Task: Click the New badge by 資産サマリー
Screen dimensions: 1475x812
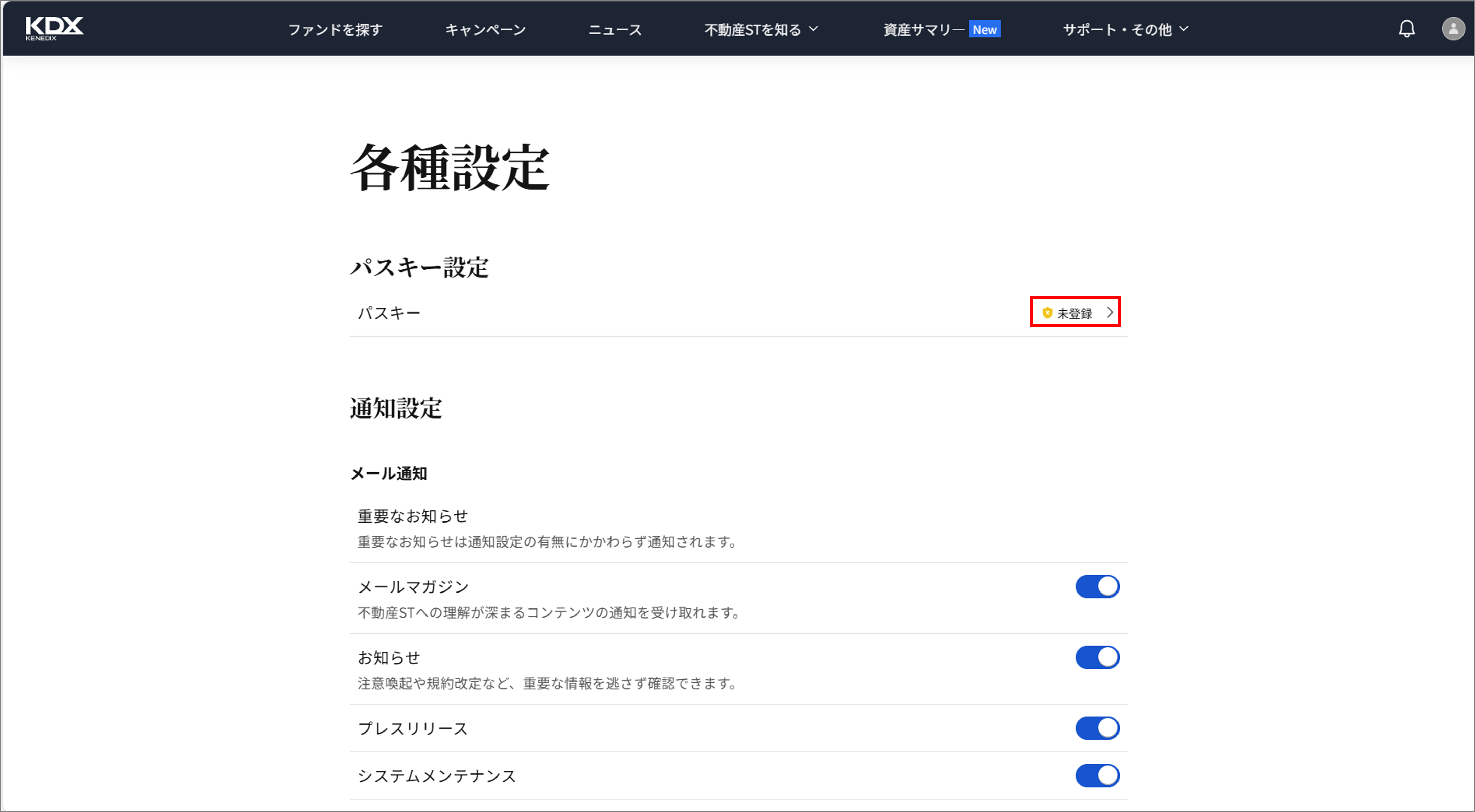Action: click(x=984, y=30)
